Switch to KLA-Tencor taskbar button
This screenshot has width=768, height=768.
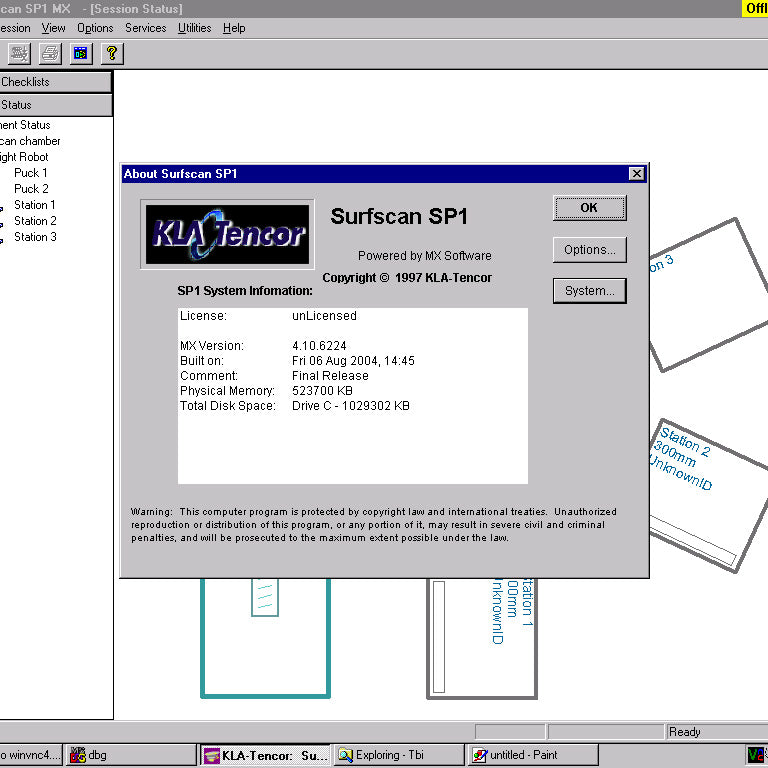tap(265, 755)
